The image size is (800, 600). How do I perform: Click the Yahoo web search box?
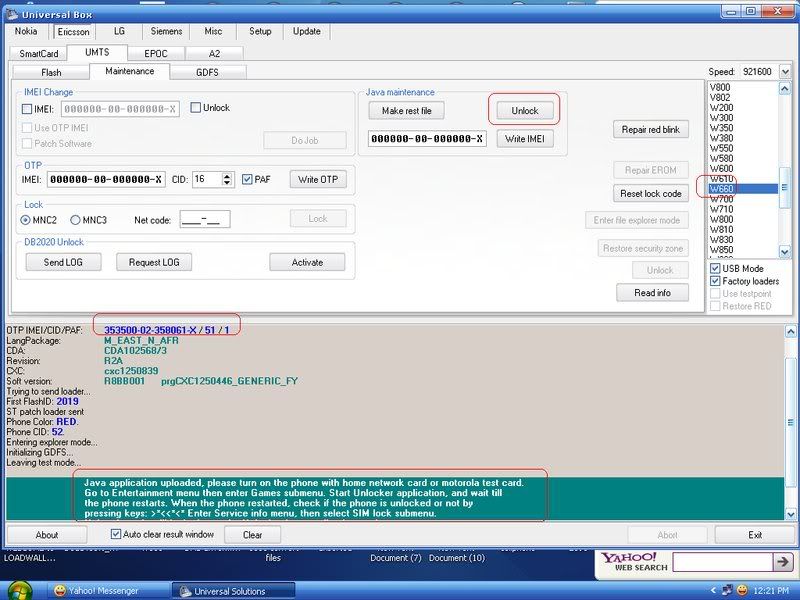722,562
